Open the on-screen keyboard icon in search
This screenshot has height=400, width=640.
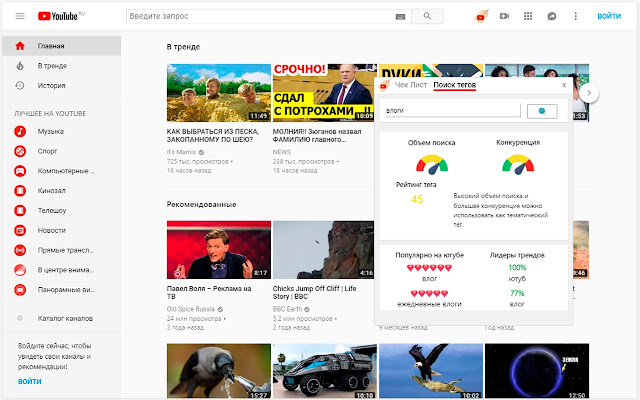point(400,17)
